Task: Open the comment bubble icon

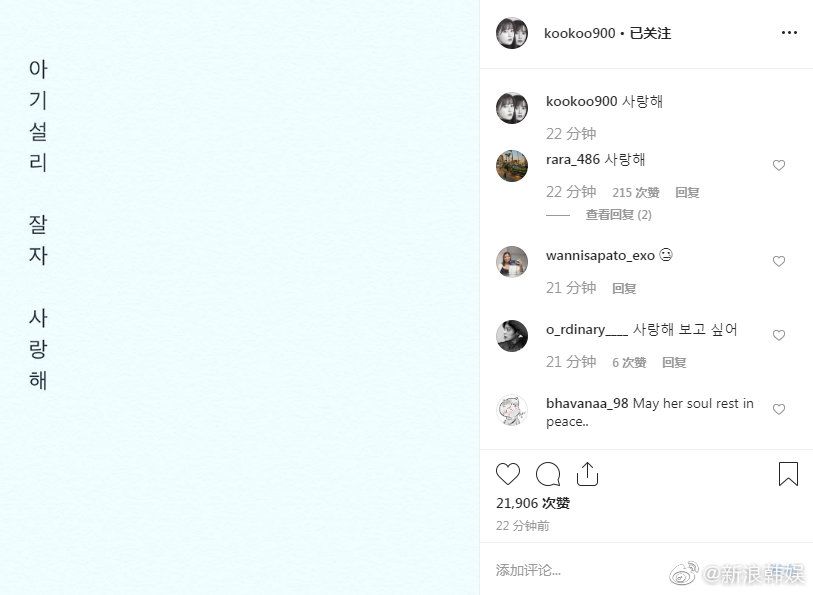Action: click(x=548, y=474)
